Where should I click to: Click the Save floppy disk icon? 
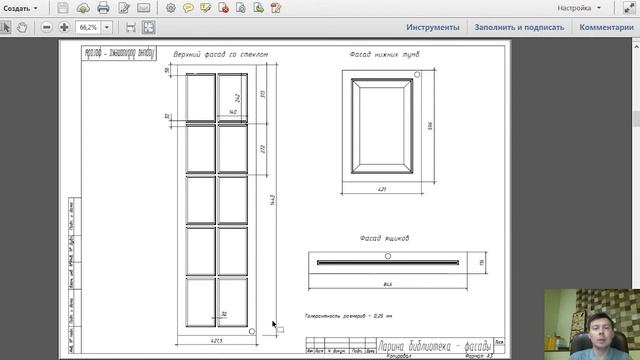pyautogui.click(x=62, y=8)
